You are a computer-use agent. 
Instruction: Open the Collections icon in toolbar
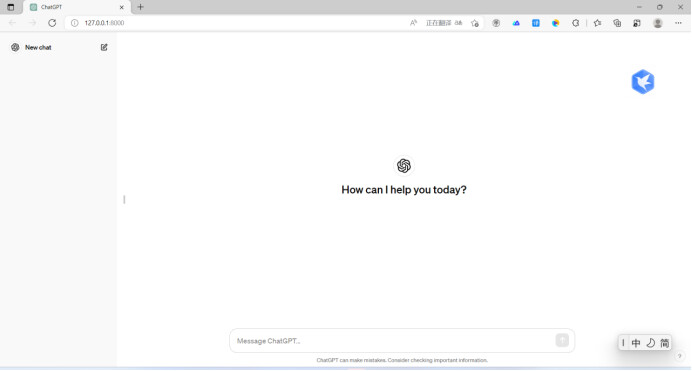coord(617,23)
